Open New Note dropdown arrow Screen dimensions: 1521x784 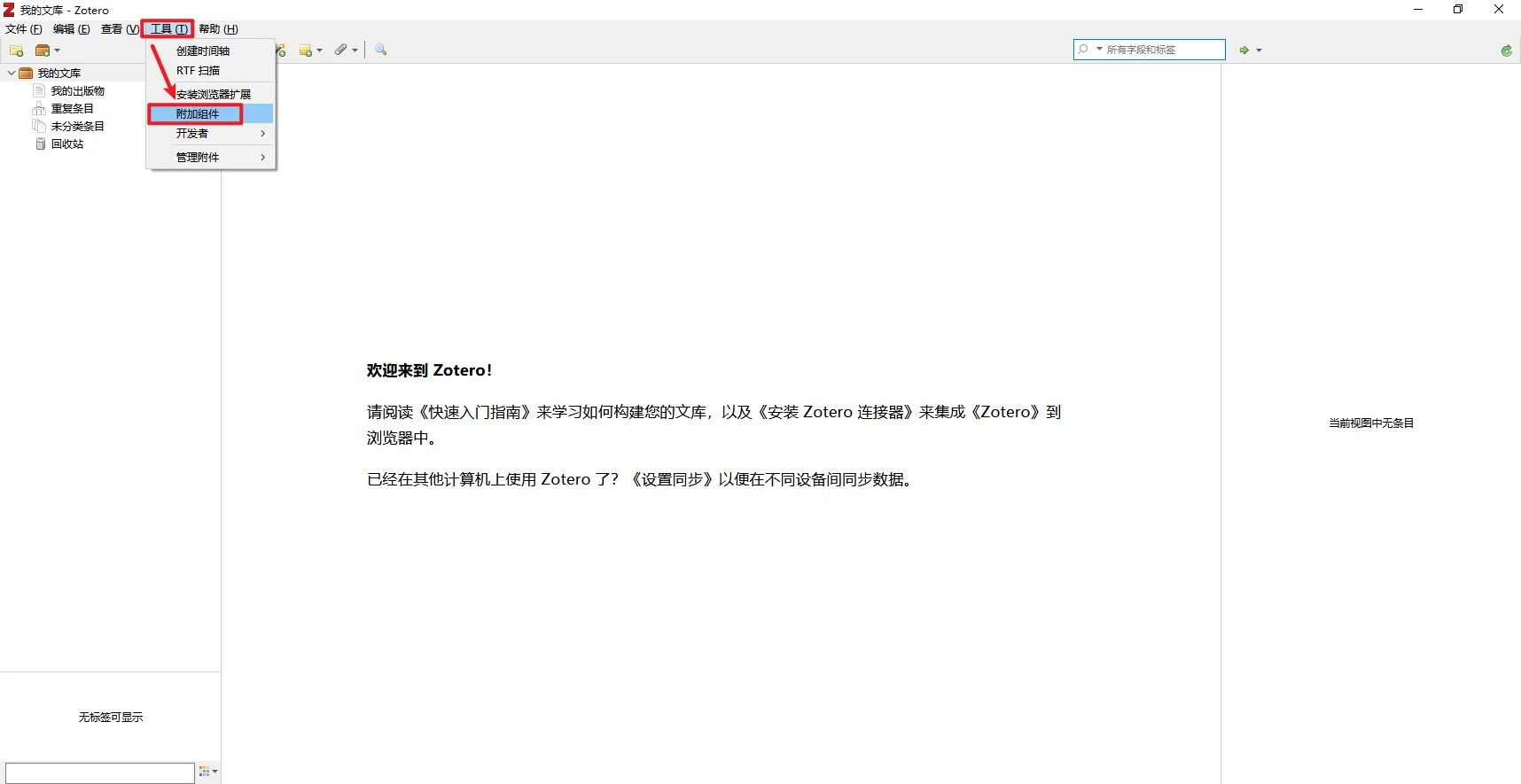pyautogui.click(x=319, y=50)
